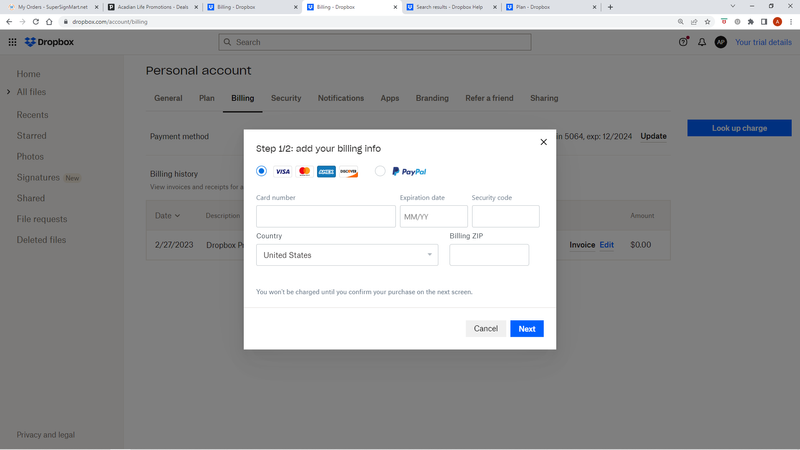The width and height of the screenshot is (800, 450).
Task: Open Recents in sidebar
Action: pyautogui.click(x=32, y=115)
